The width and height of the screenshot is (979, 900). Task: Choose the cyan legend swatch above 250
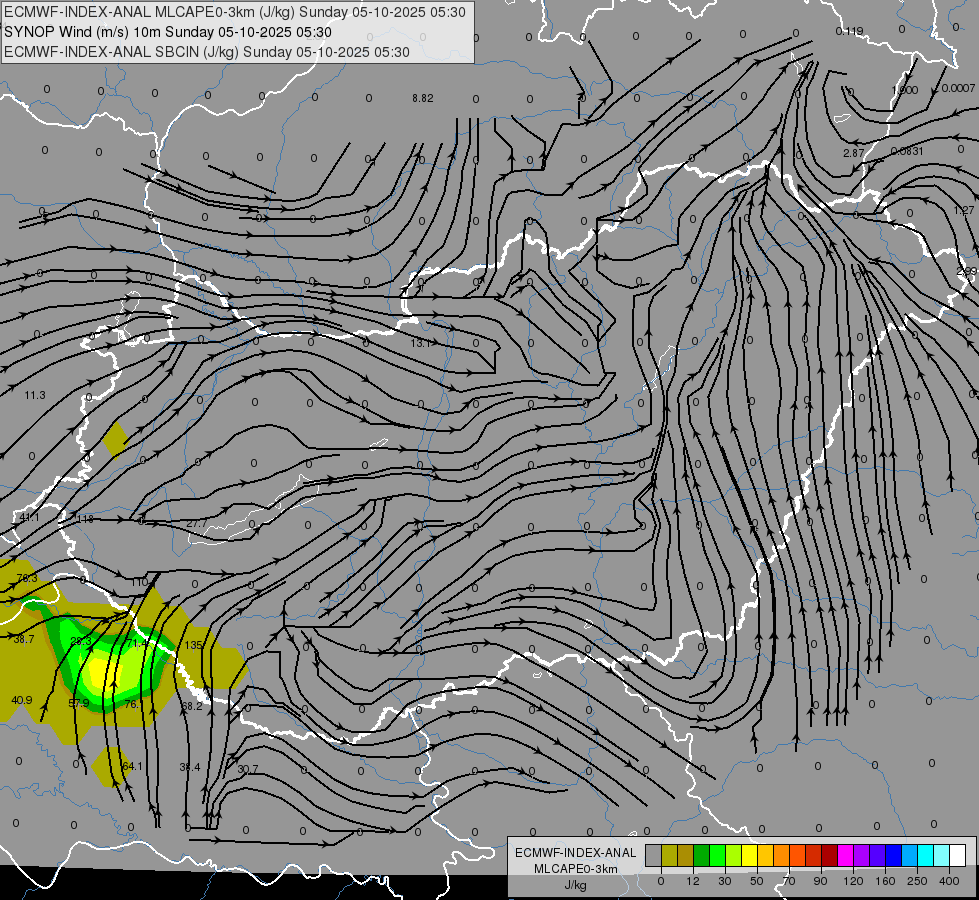925,855
